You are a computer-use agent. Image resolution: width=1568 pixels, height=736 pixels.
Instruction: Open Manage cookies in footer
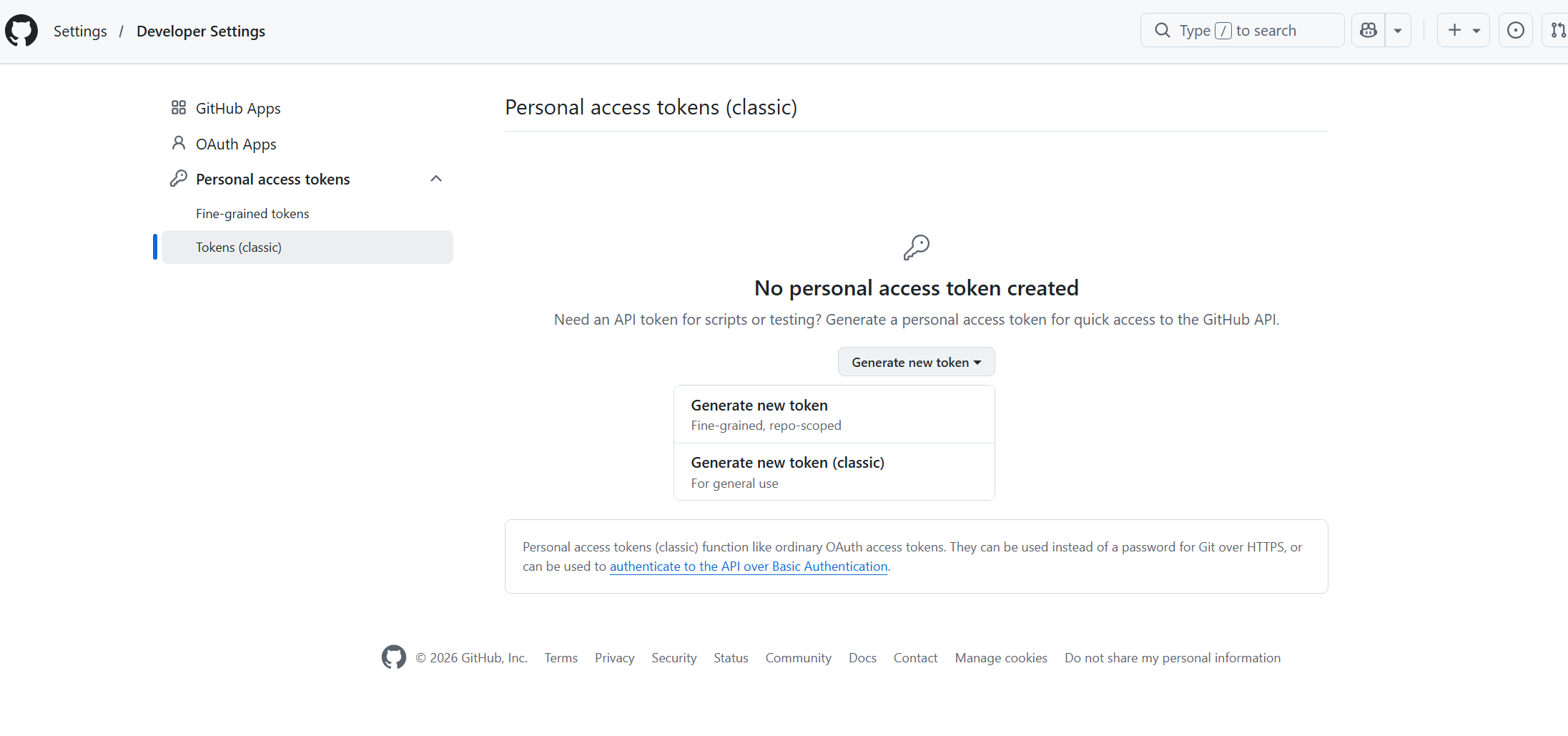(1001, 658)
